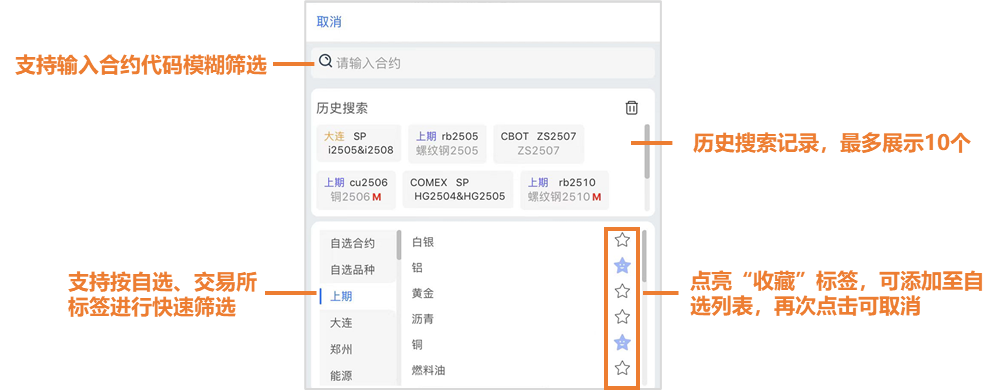Toggle the star for 黄金

point(622,291)
